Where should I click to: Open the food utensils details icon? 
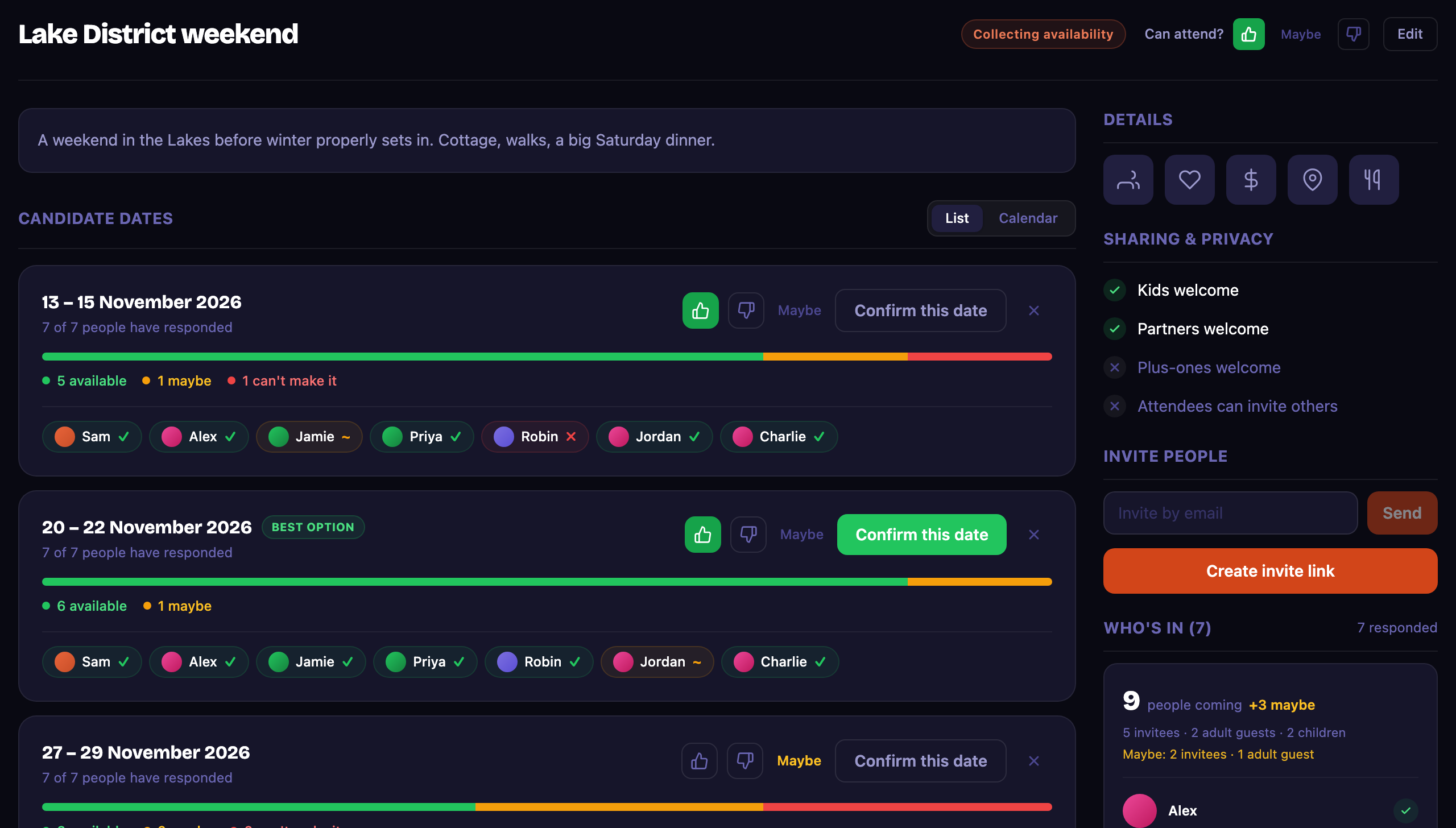pyautogui.click(x=1374, y=180)
